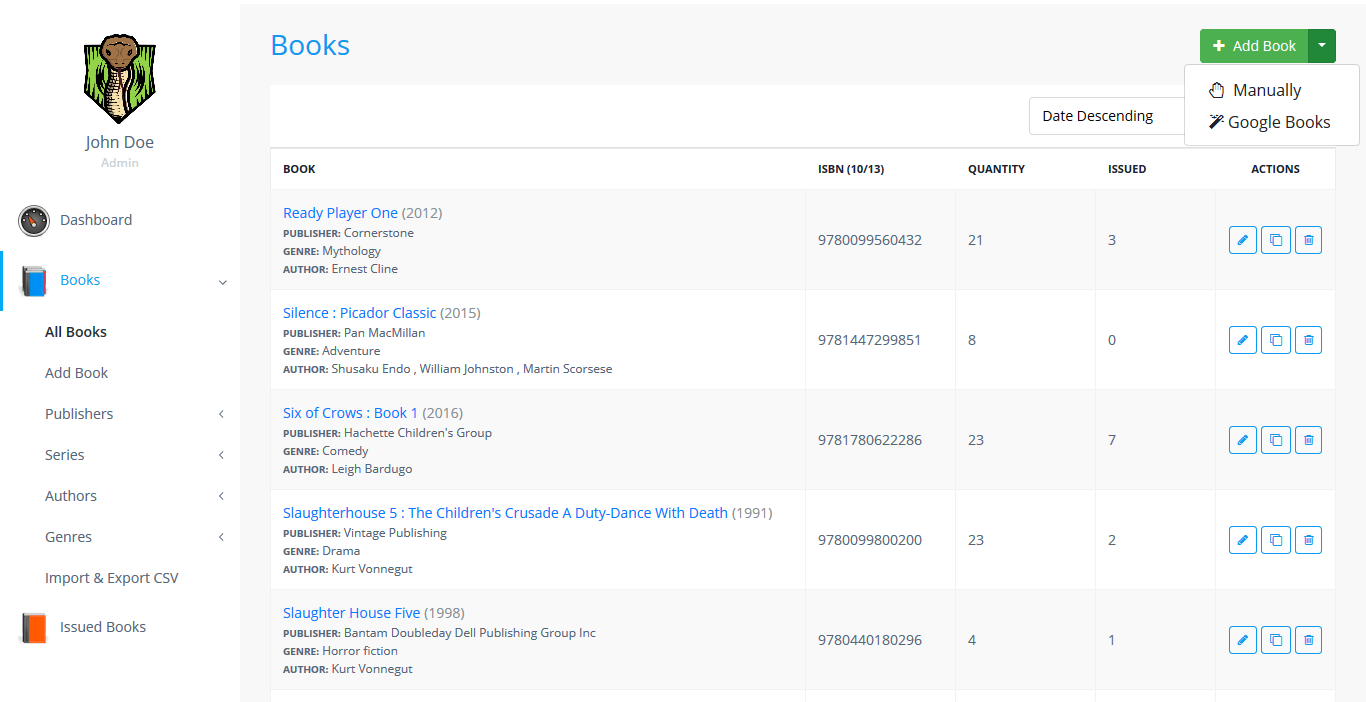Open Import & Export CSV page
1366x702 pixels.
pyautogui.click(x=111, y=578)
